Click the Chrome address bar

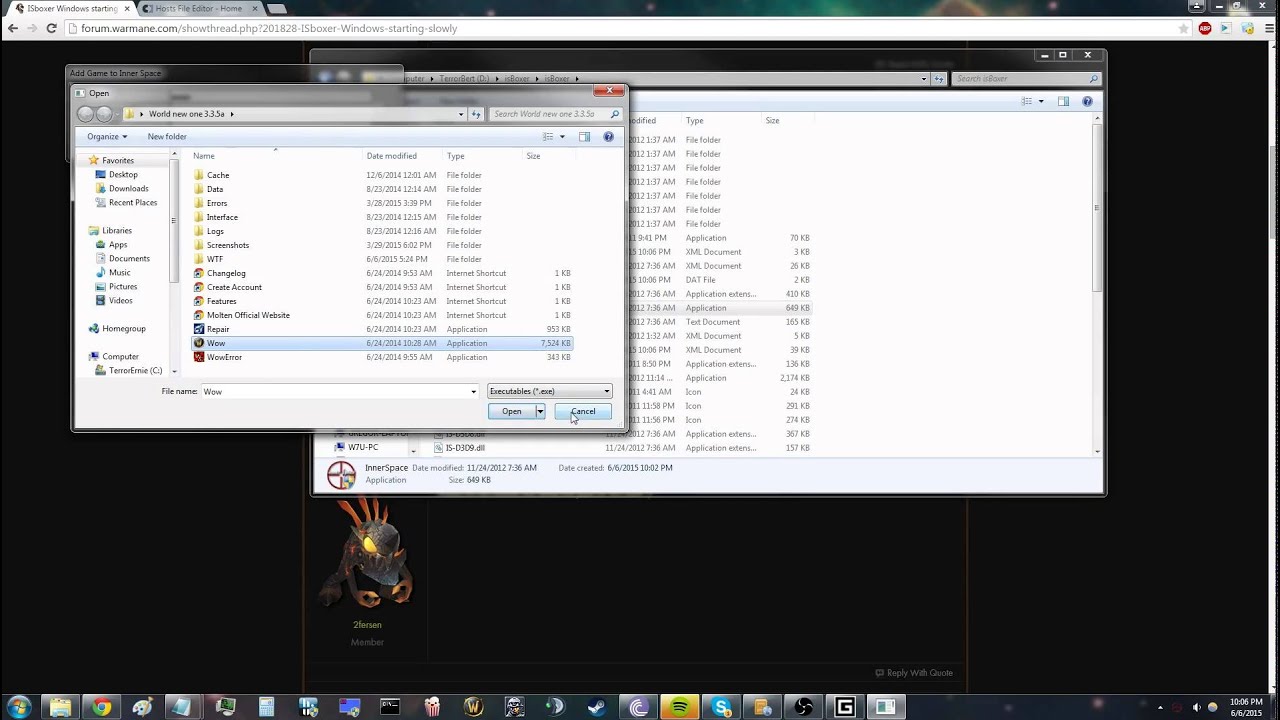click(x=620, y=28)
